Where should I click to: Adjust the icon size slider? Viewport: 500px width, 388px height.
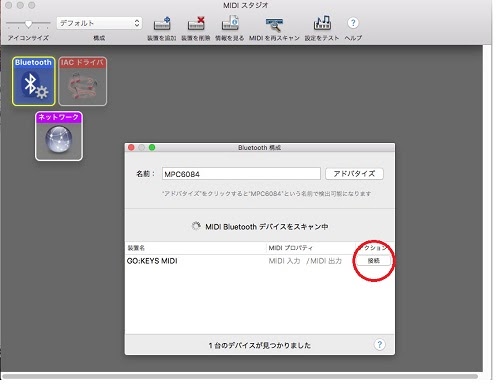tap(28, 24)
